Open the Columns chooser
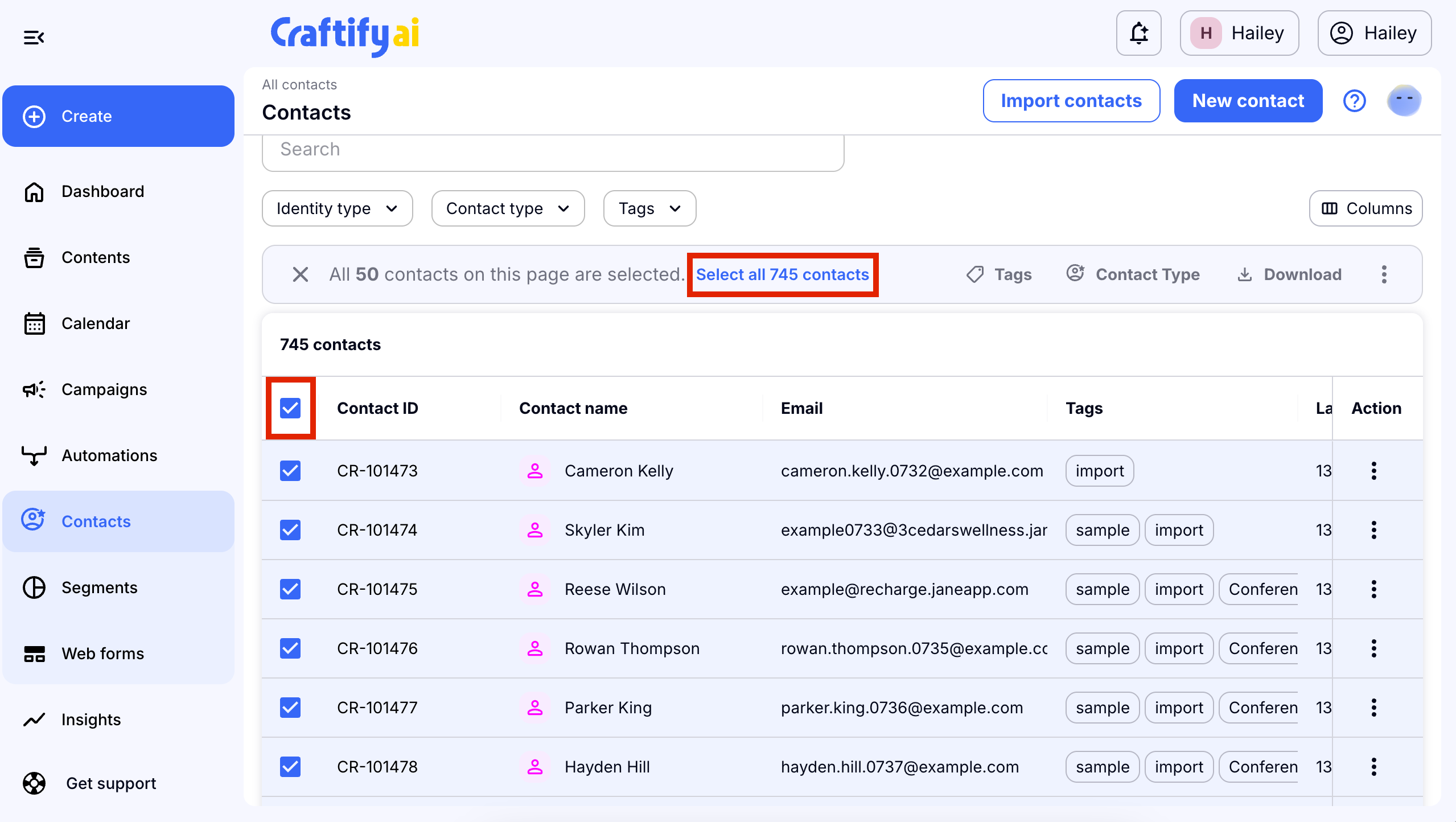Image resolution: width=1456 pixels, height=822 pixels. coord(1366,208)
